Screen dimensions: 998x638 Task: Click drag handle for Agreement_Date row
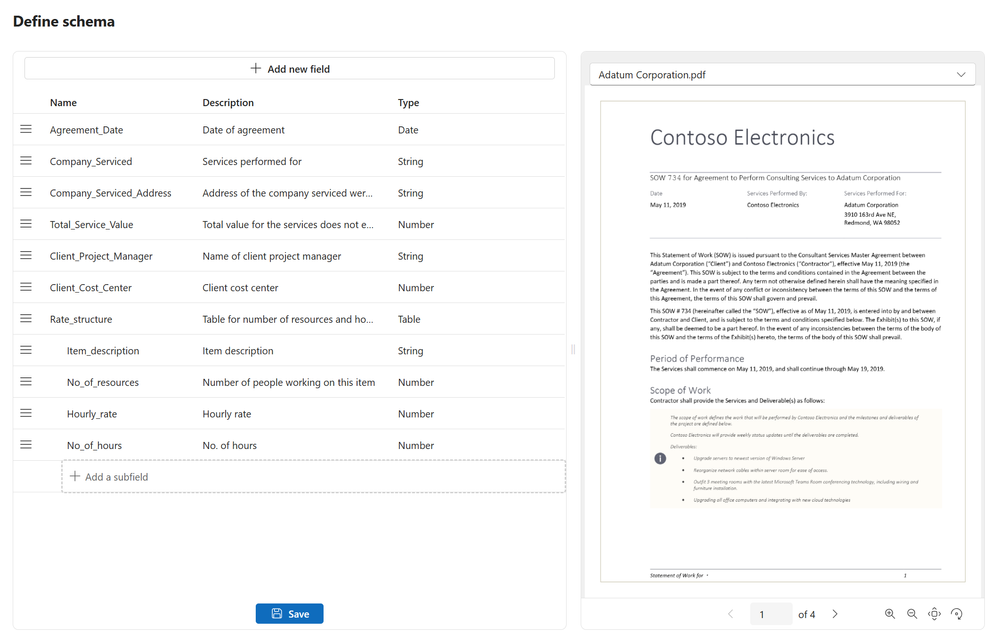(x=26, y=130)
